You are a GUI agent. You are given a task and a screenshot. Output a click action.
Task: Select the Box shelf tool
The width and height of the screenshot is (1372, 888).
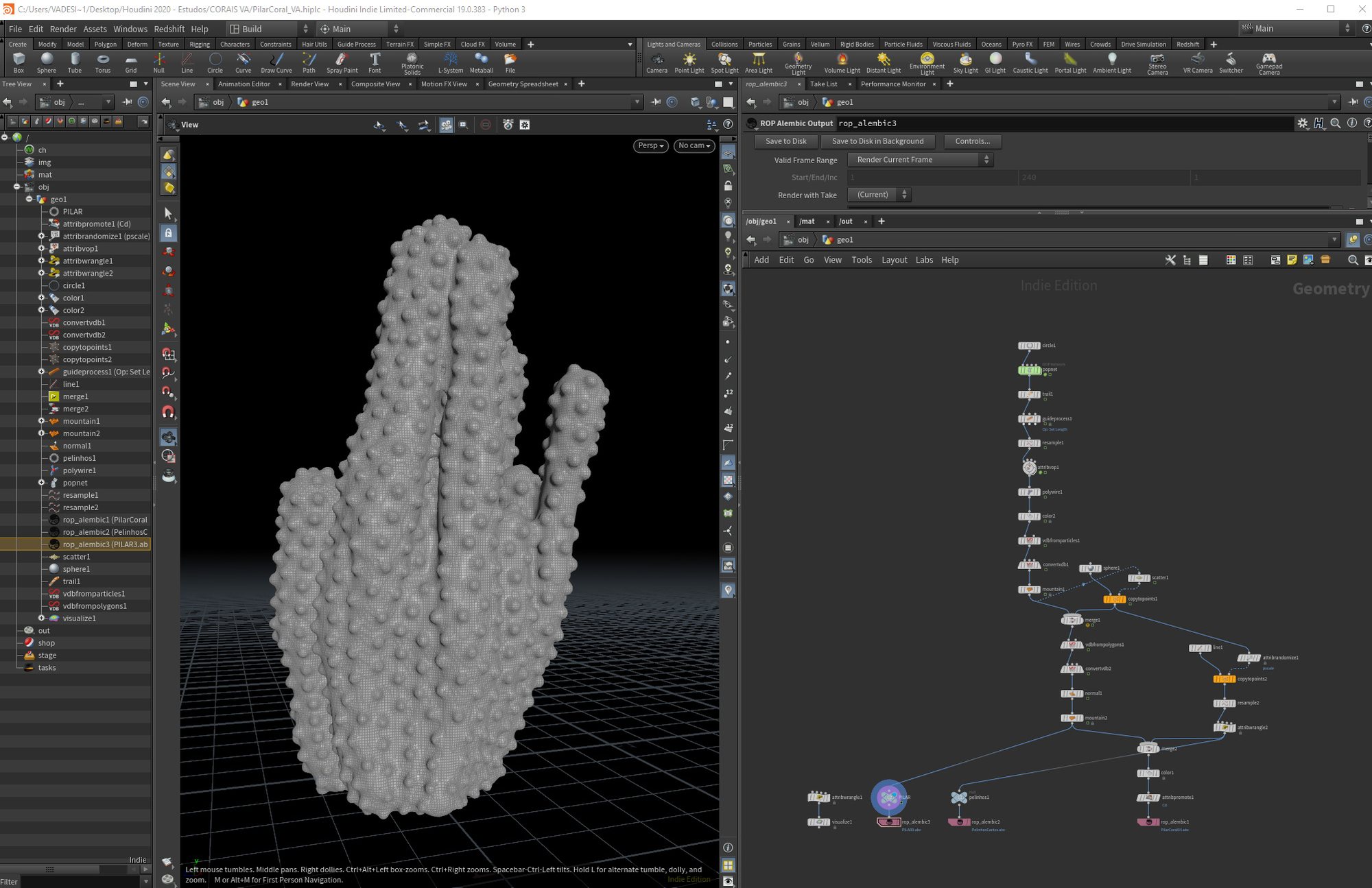coord(19,62)
